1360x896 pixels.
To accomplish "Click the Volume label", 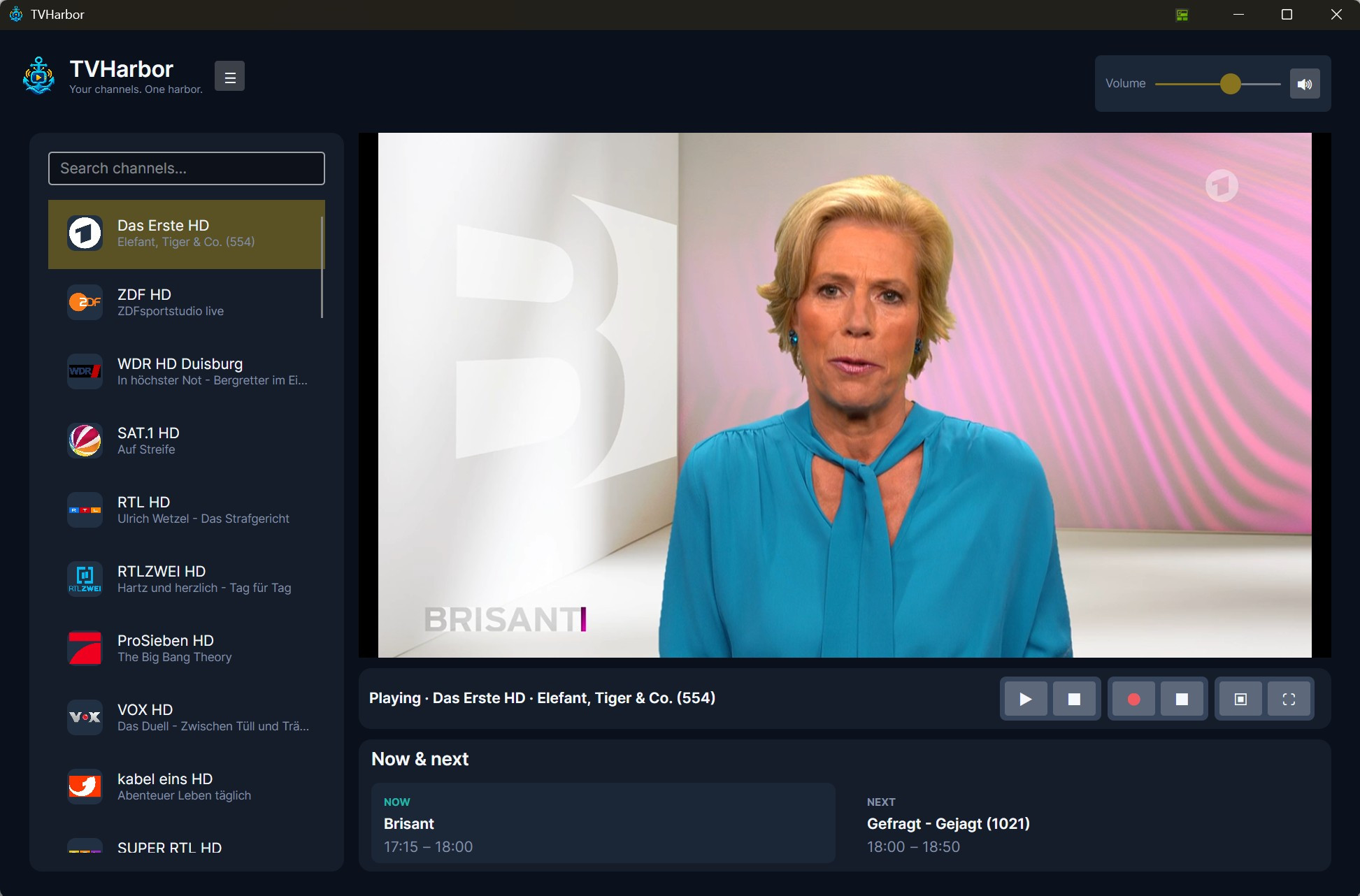I will 1125,83.
